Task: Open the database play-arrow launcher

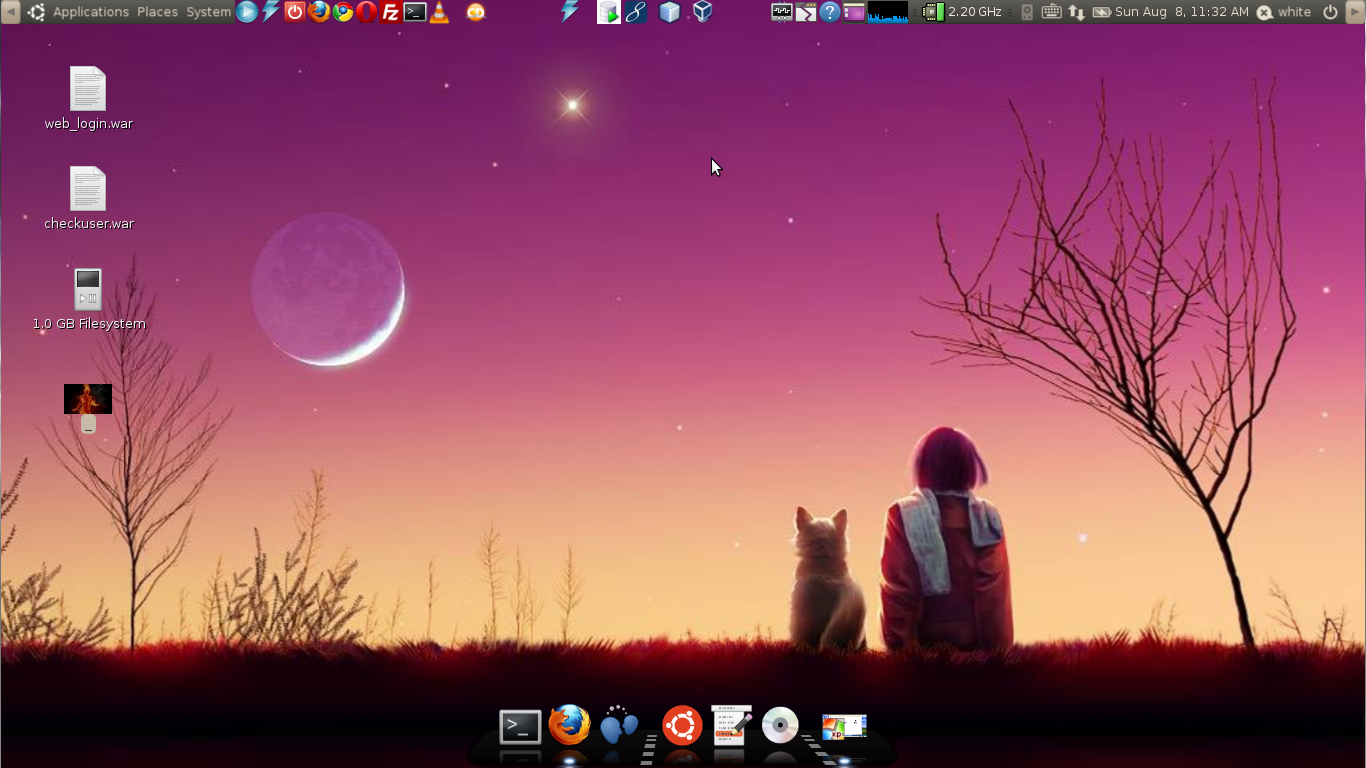Action: point(608,12)
